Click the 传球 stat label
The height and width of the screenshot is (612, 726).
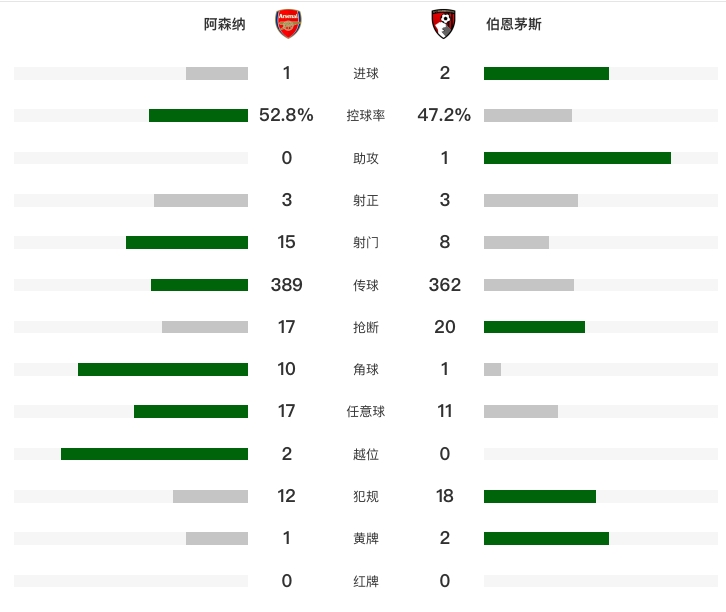click(x=366, y=285)
